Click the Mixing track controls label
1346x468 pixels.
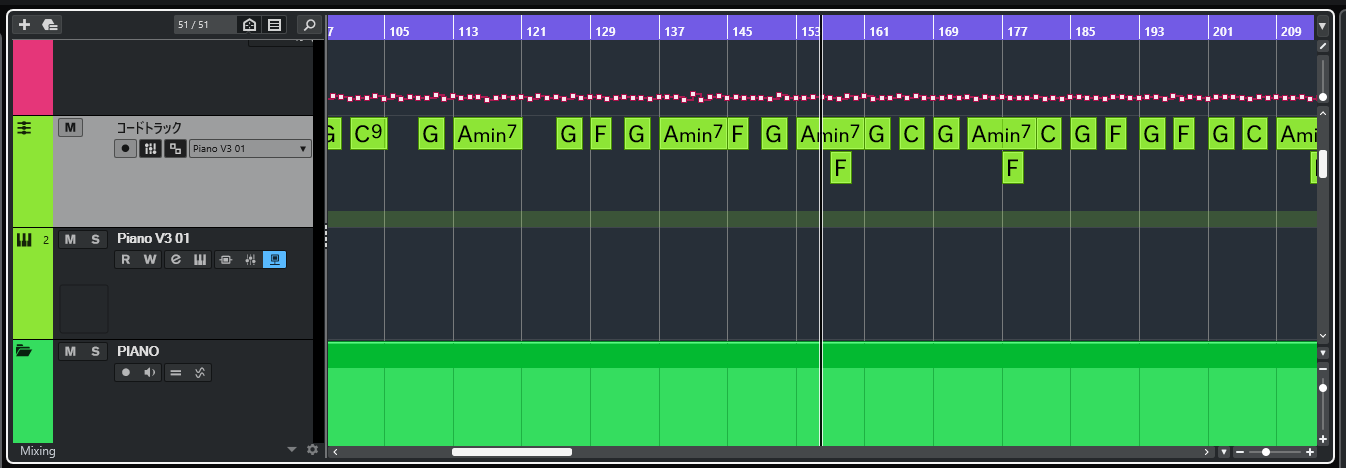(38, 451)
